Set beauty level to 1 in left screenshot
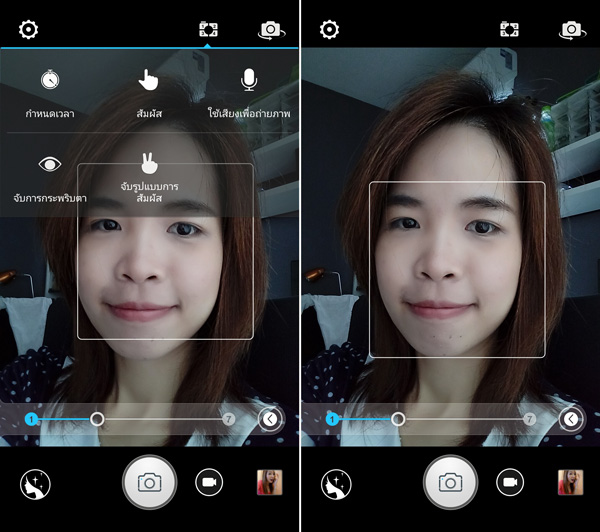 [x=31, y=419]
